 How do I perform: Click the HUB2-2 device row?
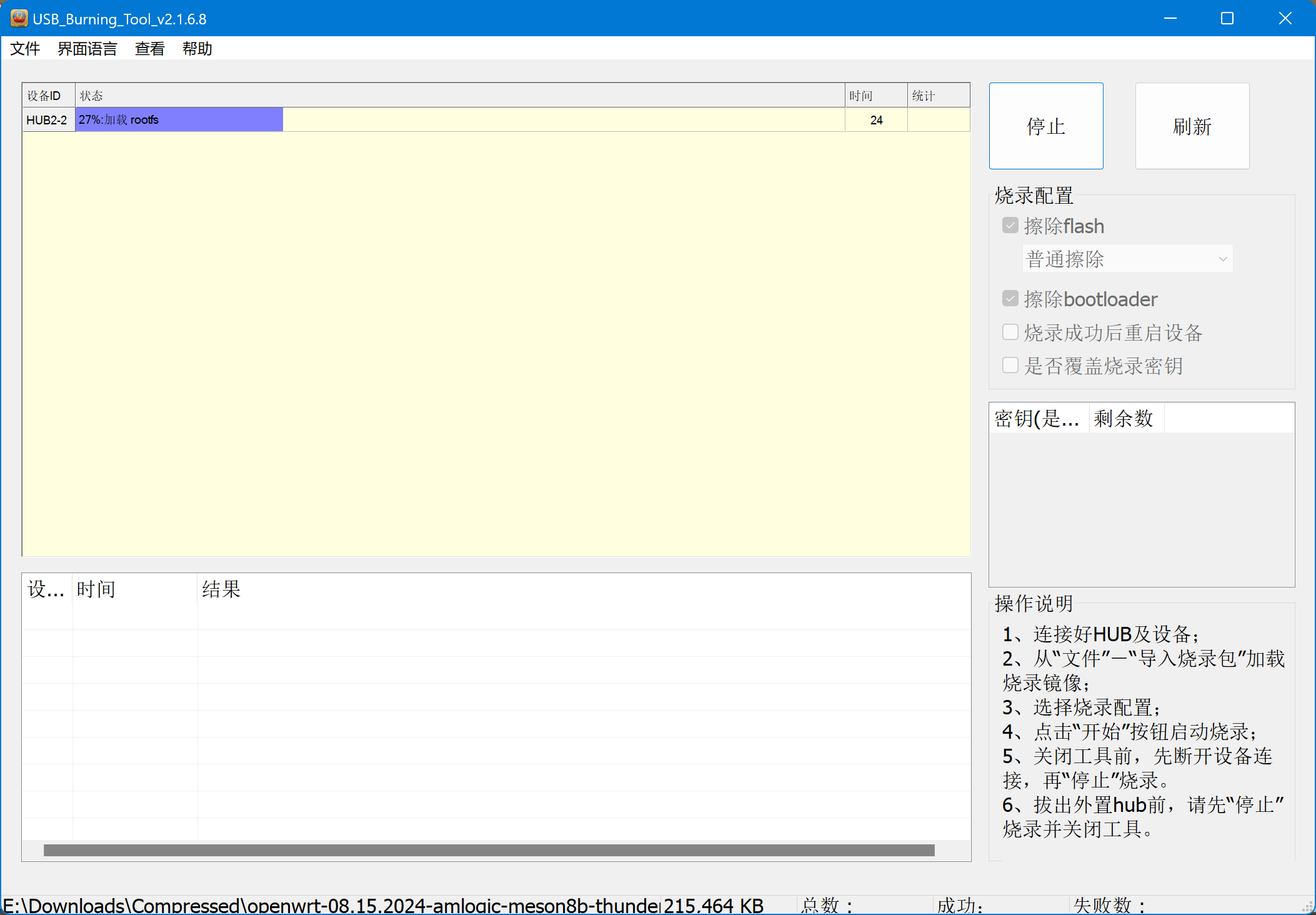[48, 119]
